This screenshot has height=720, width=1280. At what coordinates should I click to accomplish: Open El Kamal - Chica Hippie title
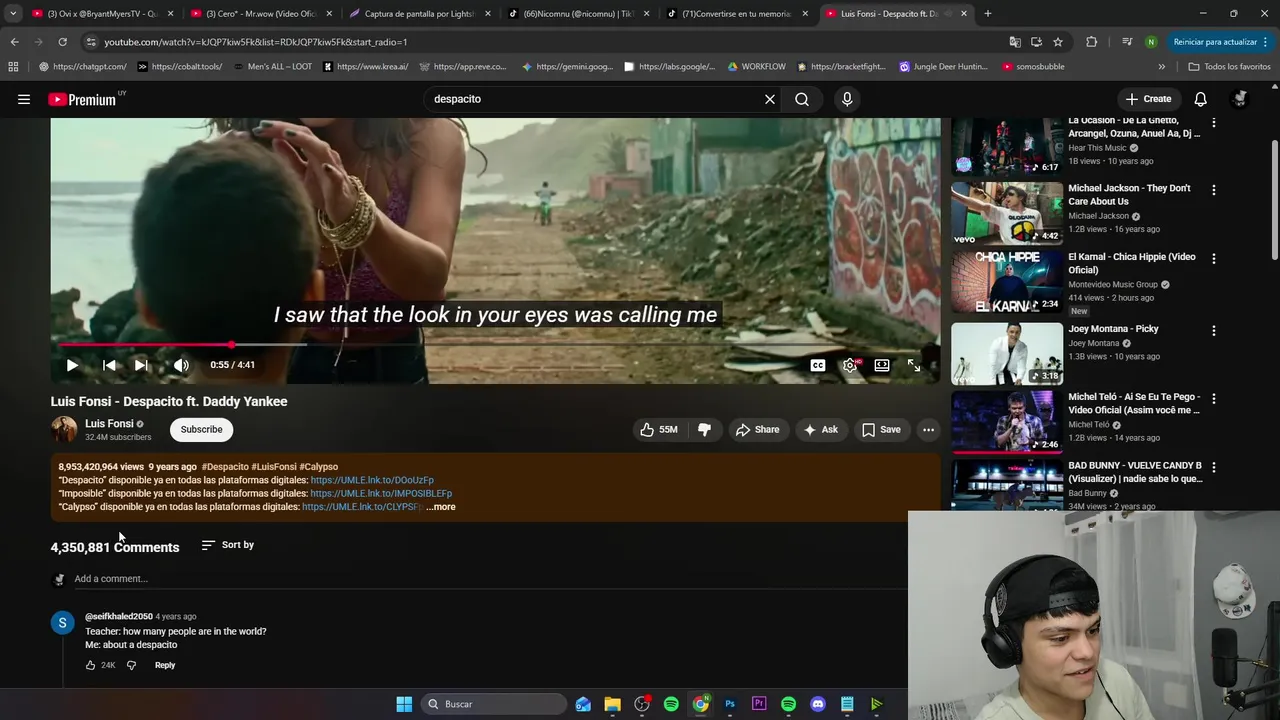[1131, 263]
